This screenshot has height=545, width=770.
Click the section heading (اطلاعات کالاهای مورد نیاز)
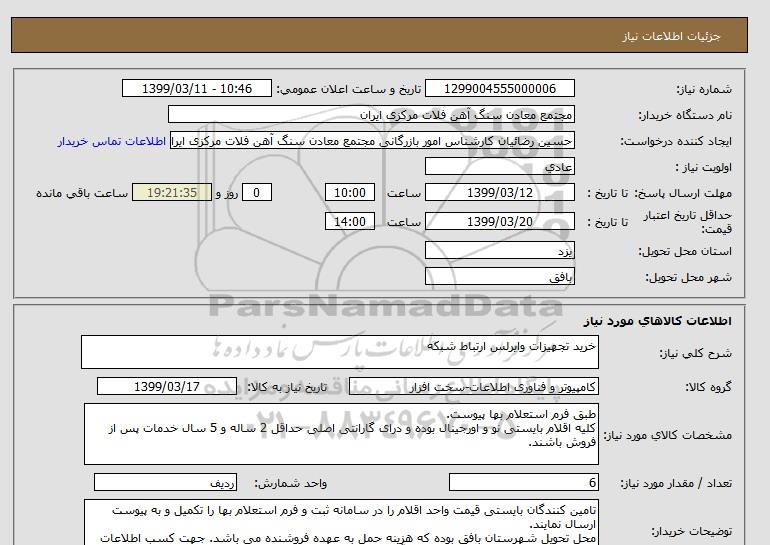click(x=658, y=321)
